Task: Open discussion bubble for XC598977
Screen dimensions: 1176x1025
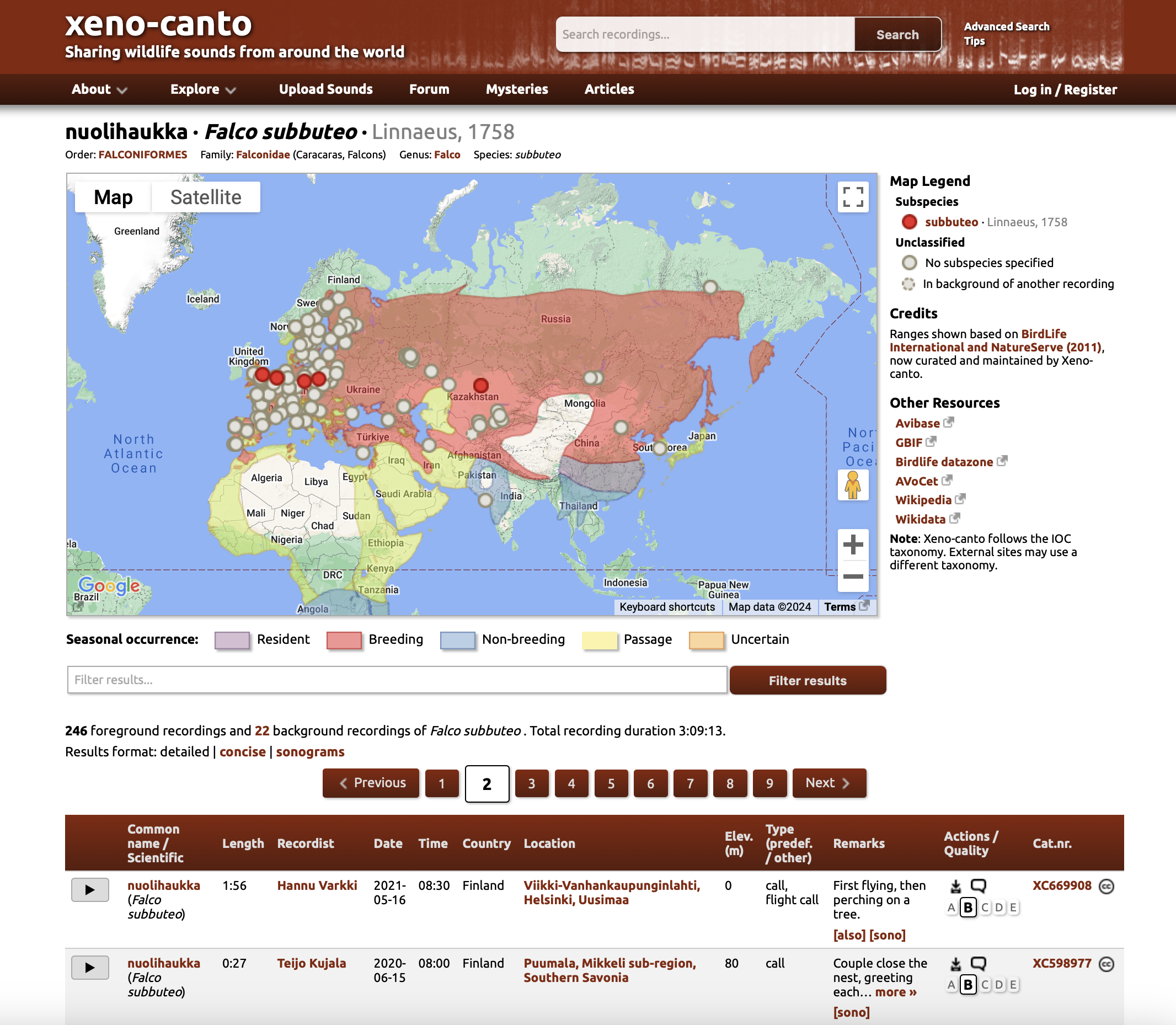Action: [978, 963]
